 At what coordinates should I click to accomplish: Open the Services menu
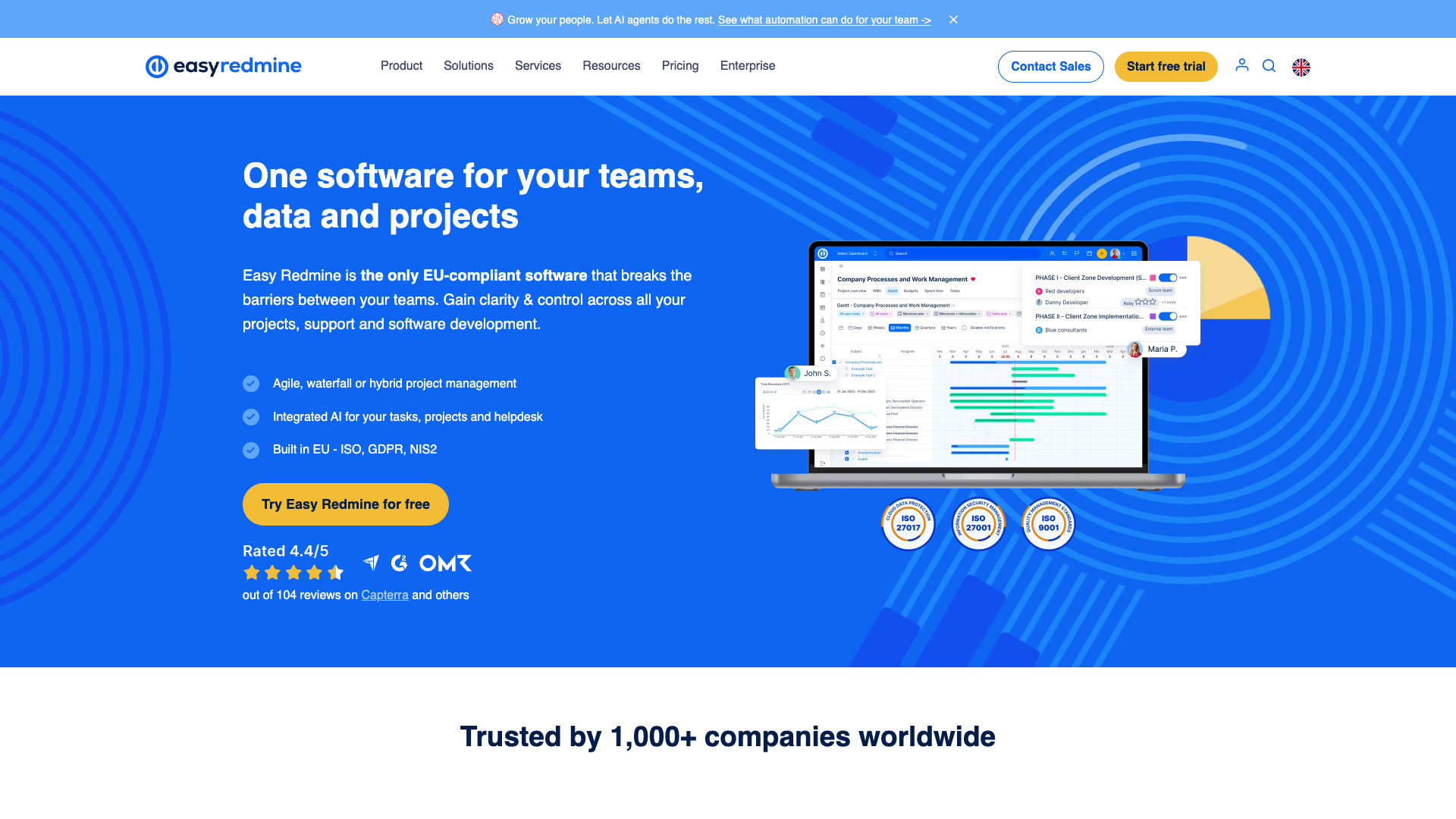tap(538, 66)
